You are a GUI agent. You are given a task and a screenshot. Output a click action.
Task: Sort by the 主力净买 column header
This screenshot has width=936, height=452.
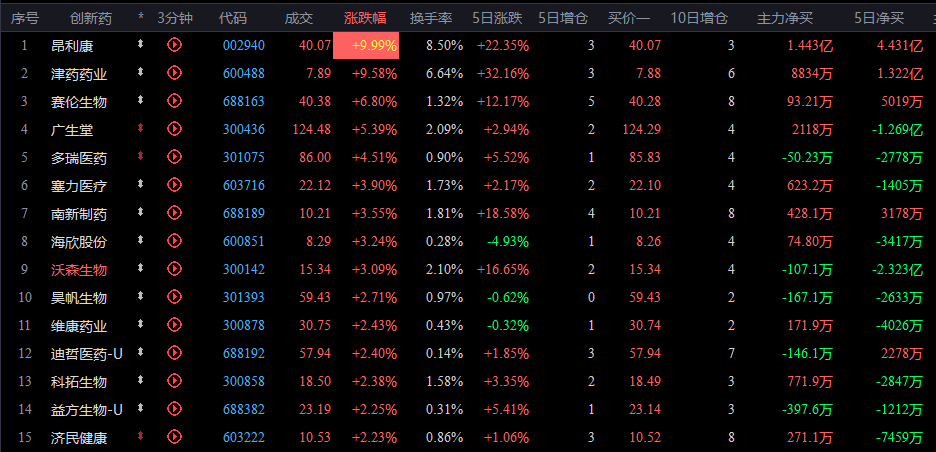pyautogui.click(x=785, y=19)
